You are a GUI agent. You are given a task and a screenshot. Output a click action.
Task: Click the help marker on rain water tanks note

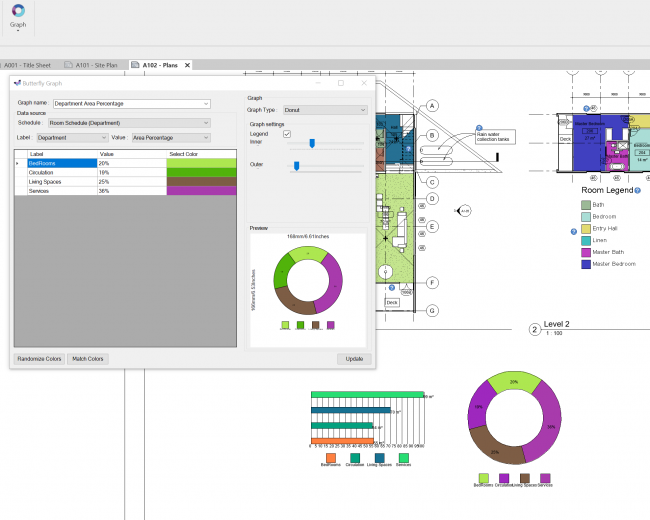tap(478, 127)
